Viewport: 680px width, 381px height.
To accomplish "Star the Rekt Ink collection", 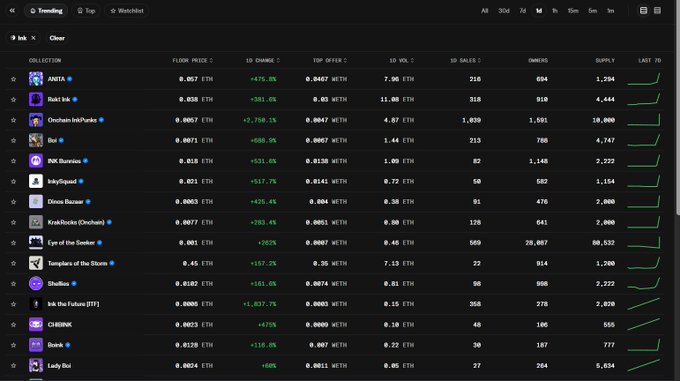I will pos(13,99).
